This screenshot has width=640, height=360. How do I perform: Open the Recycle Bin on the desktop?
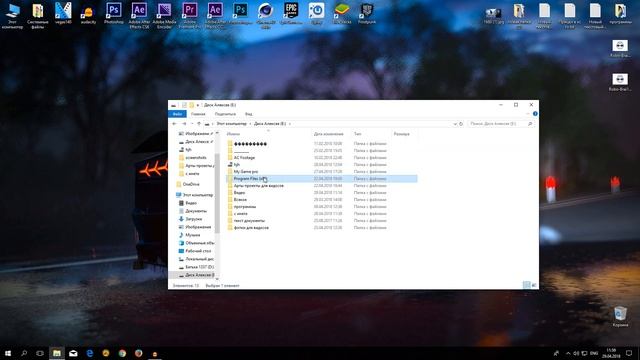[620, 317]
